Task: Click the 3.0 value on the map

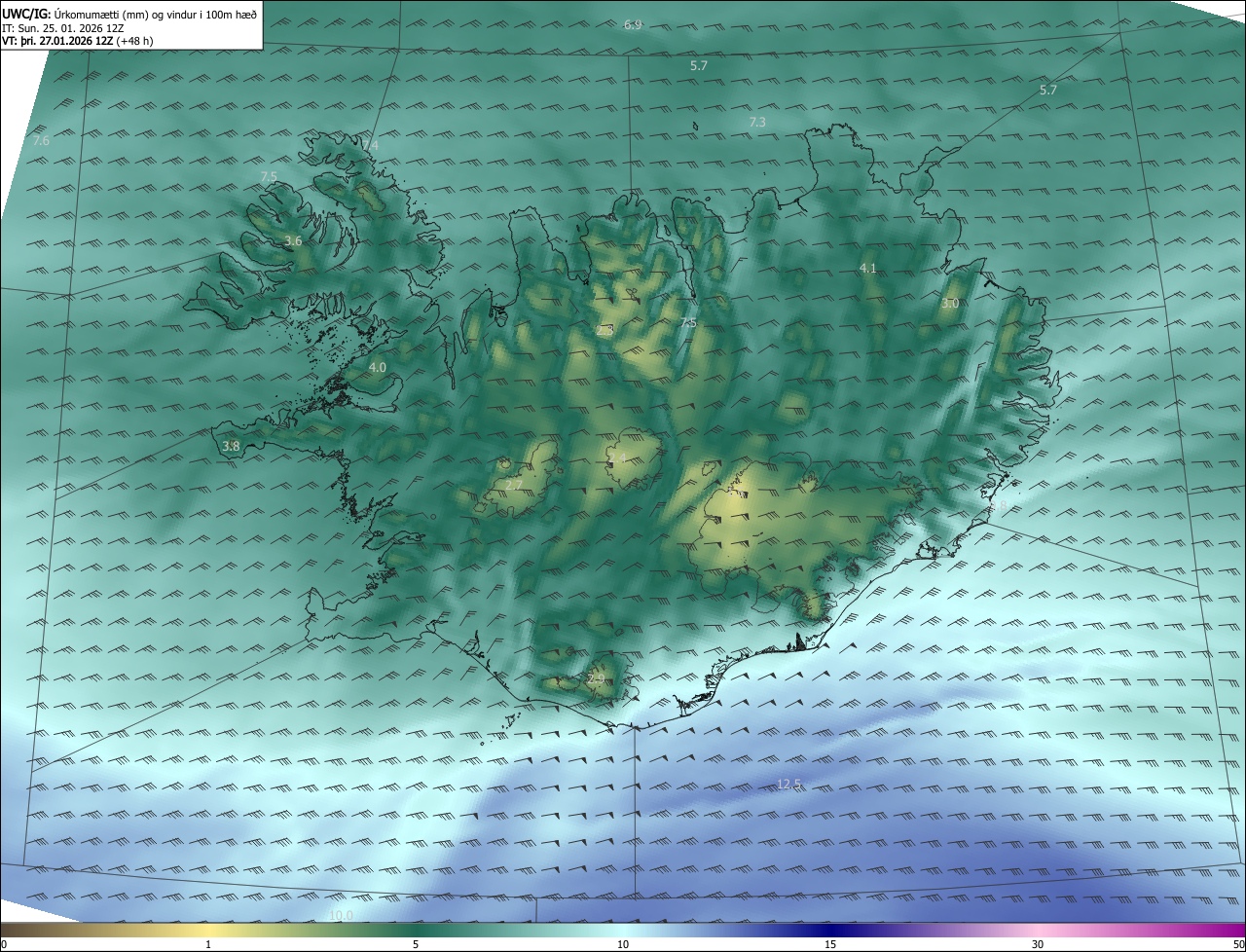Action: (950, 304)
